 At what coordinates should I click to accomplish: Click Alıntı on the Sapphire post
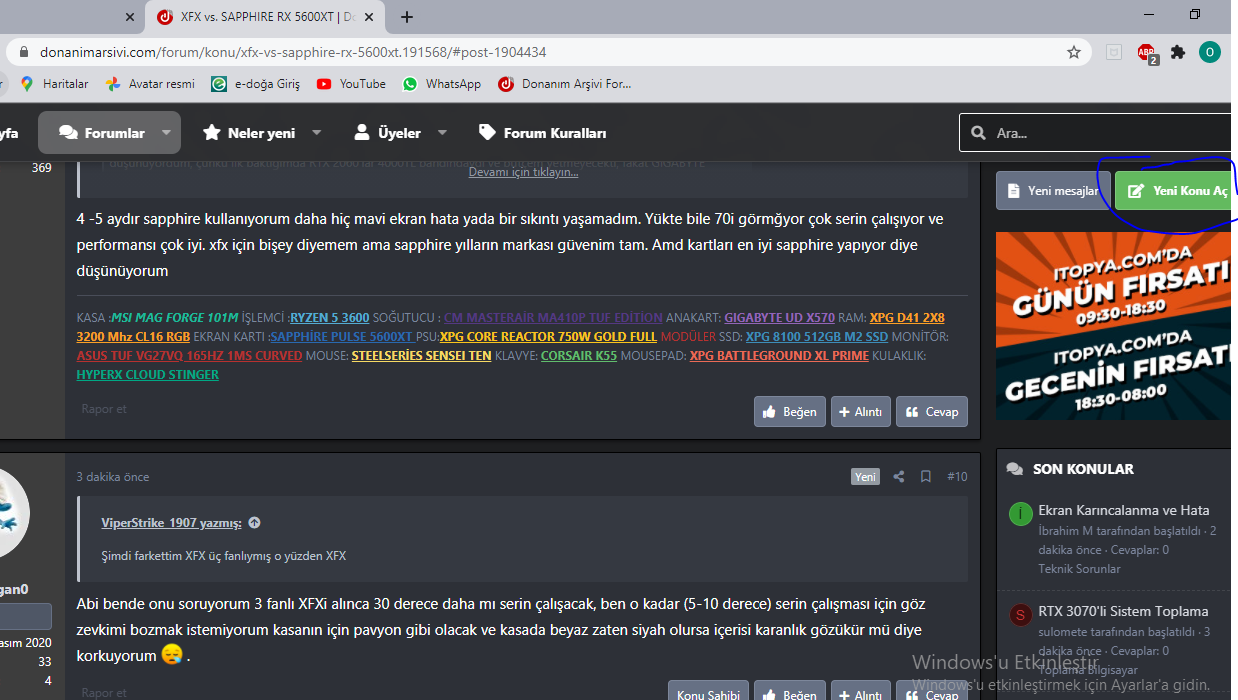(x=861, y=411)
